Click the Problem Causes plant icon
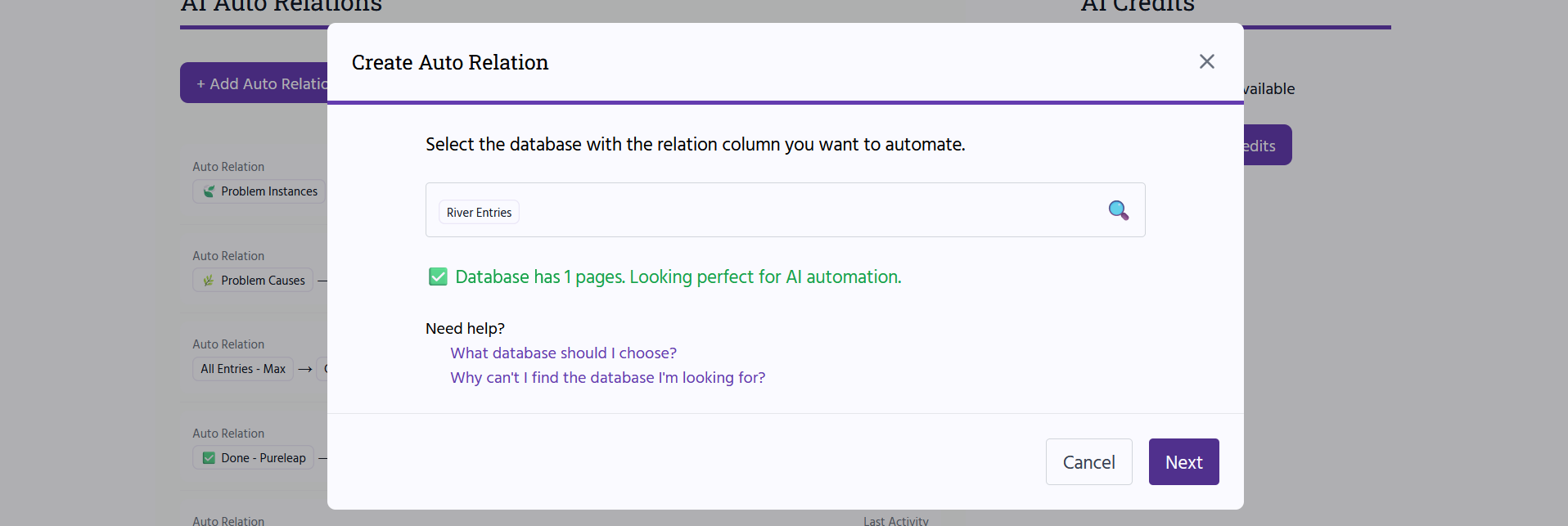Viewport: 1568px width, 526px height. [x=209, y=281]
